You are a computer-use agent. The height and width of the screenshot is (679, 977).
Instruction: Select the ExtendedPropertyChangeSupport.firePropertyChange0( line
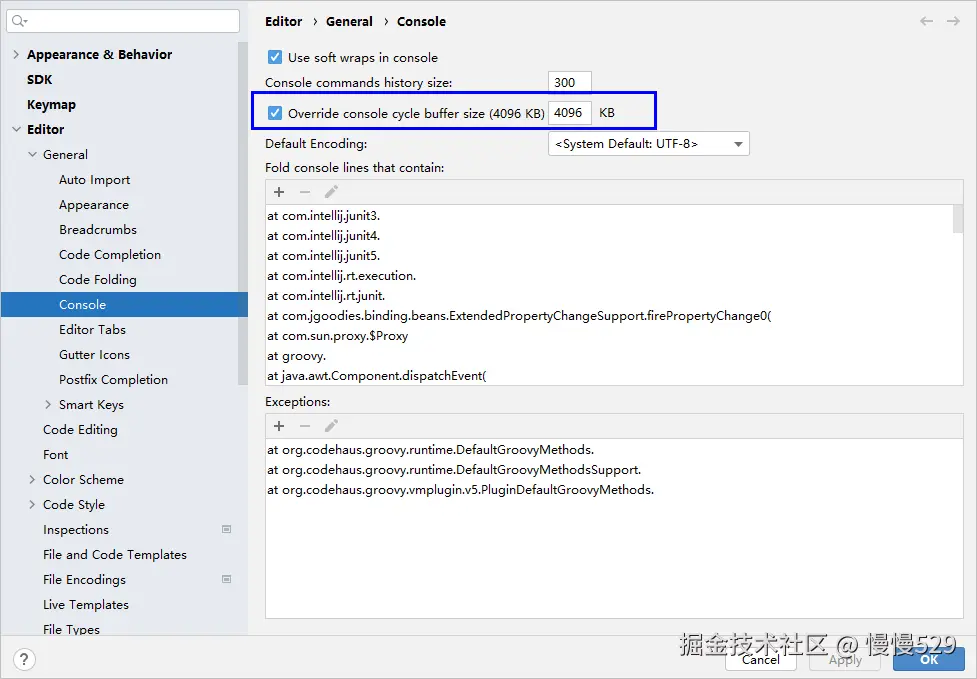click(x=519, y=316)
